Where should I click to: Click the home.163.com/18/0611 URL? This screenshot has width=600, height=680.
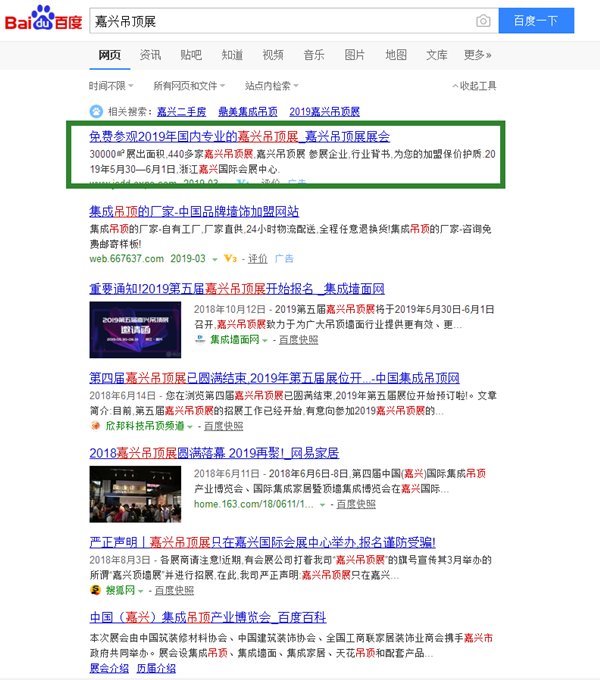point(254,504)
